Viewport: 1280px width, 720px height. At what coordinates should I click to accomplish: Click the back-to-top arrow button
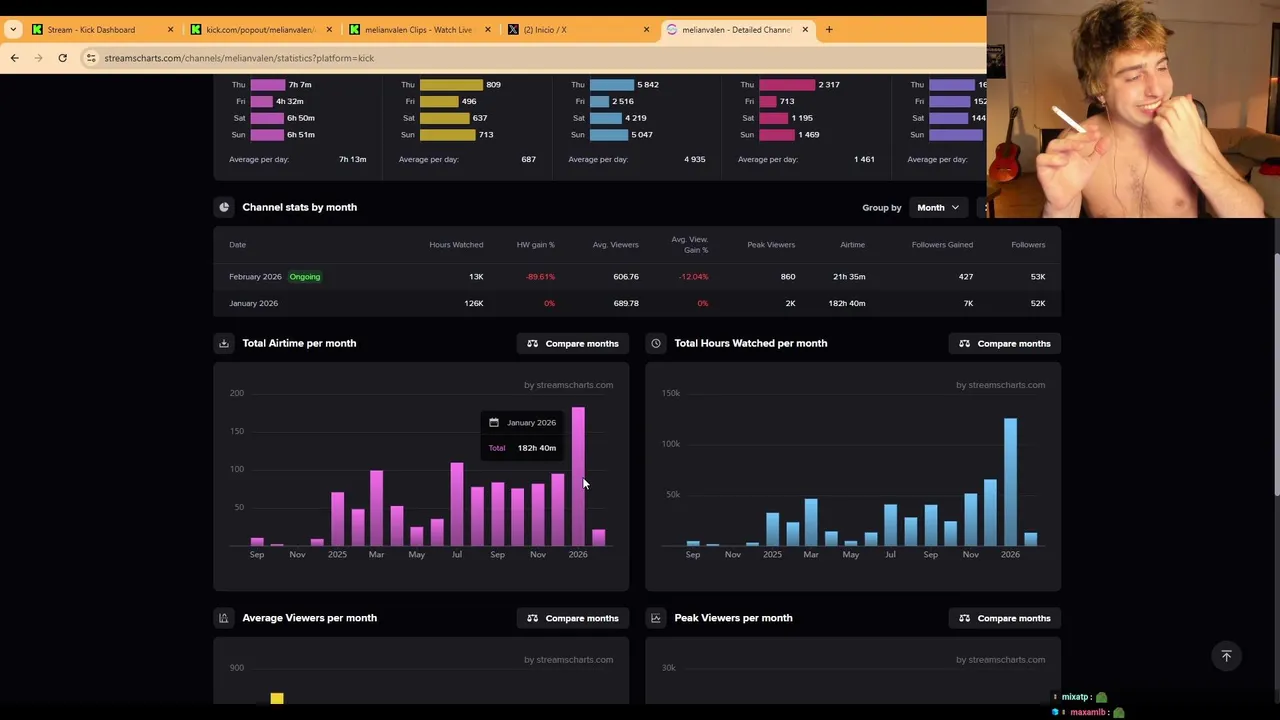(x=1226, y=656)
